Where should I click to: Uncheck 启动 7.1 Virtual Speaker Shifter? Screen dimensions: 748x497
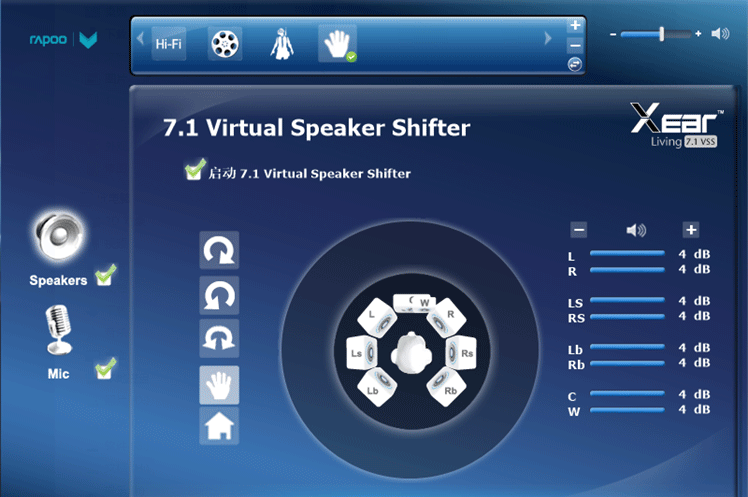tap(195, 169)
